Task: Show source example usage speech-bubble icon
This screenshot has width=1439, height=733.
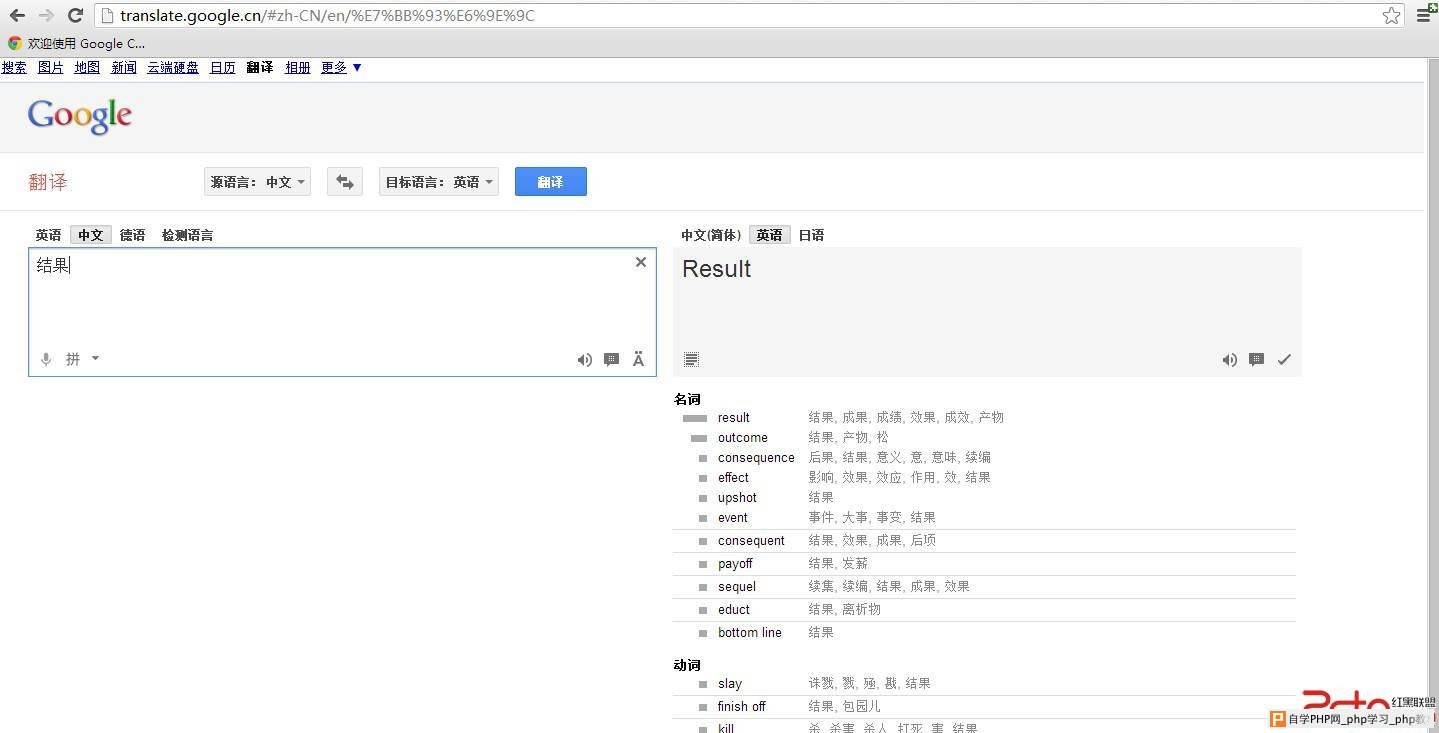Action: coord(612,360)
